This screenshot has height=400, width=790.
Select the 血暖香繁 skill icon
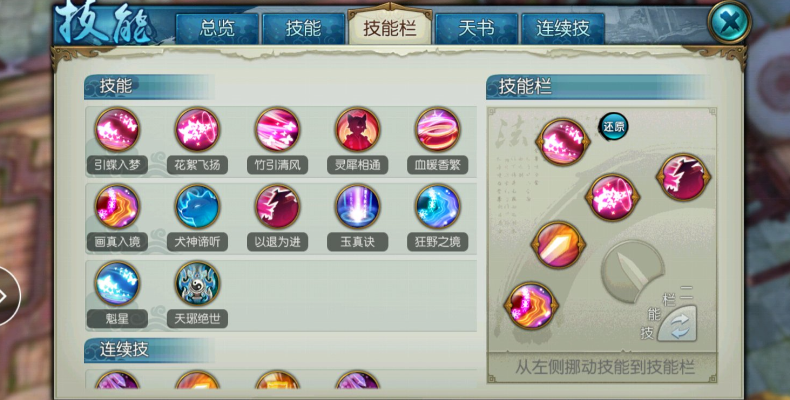tap(437, 129)
